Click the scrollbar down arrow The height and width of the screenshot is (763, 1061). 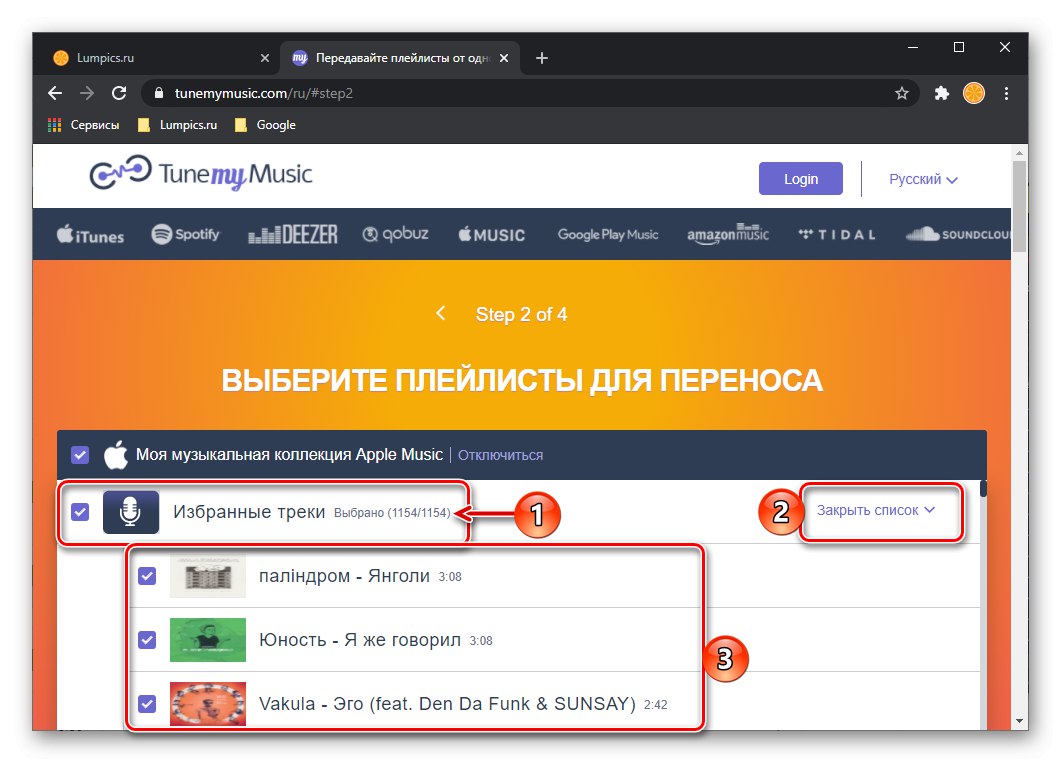coord(1020,722)
